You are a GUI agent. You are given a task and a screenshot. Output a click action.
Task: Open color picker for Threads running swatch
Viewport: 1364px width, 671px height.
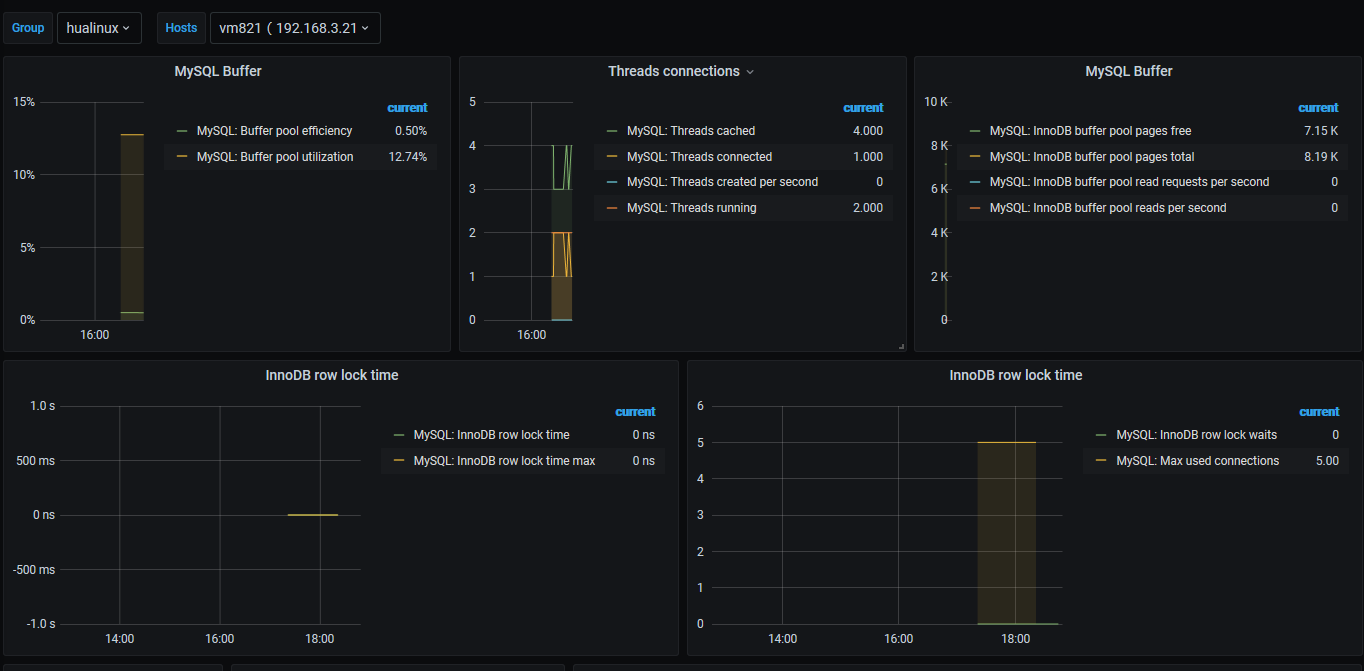point(612,208)
